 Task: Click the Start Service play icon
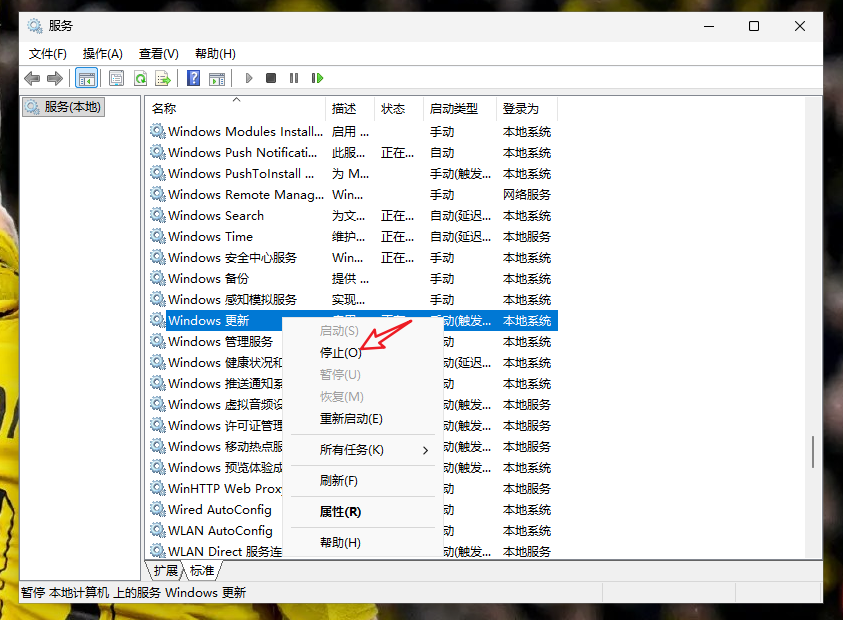(x=248, y=79)
